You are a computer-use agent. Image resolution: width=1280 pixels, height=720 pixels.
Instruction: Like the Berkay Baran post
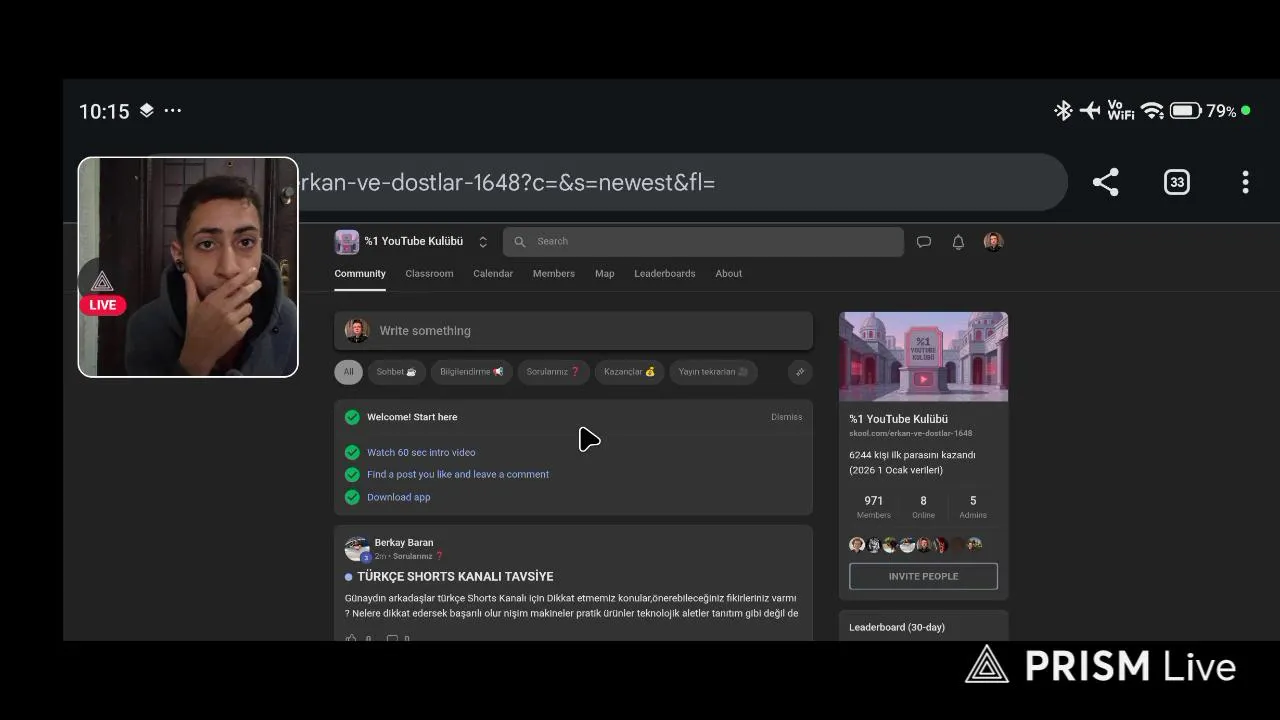pos(351,637)
